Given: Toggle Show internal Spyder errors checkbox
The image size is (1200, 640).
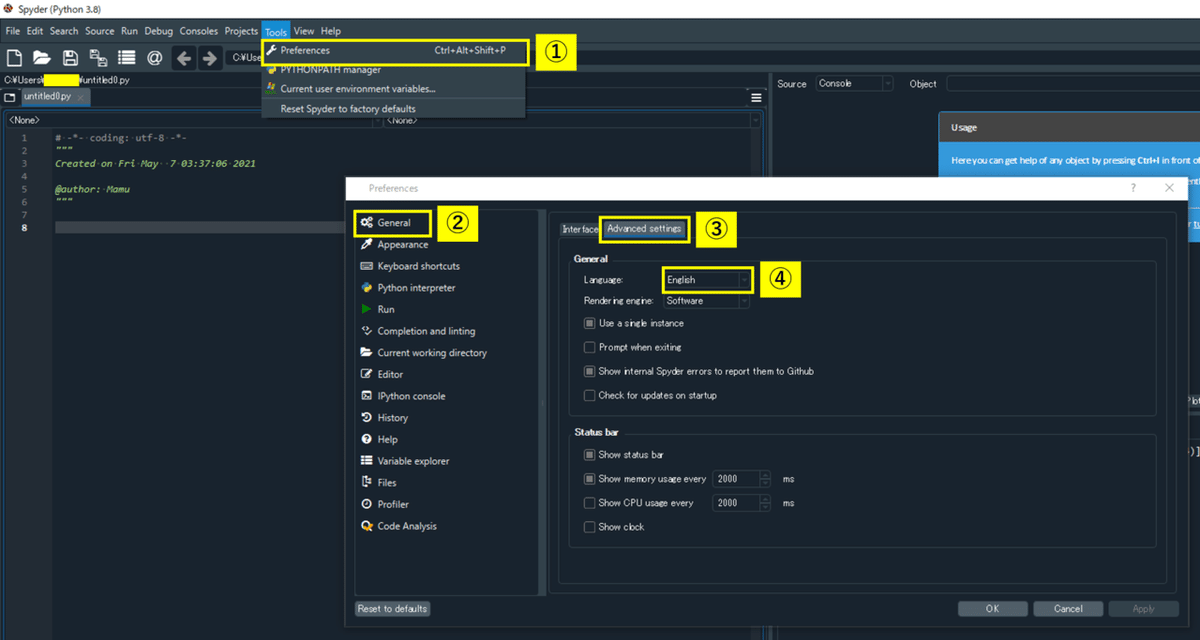Looking at the screenshot, I should pos(589,372).
